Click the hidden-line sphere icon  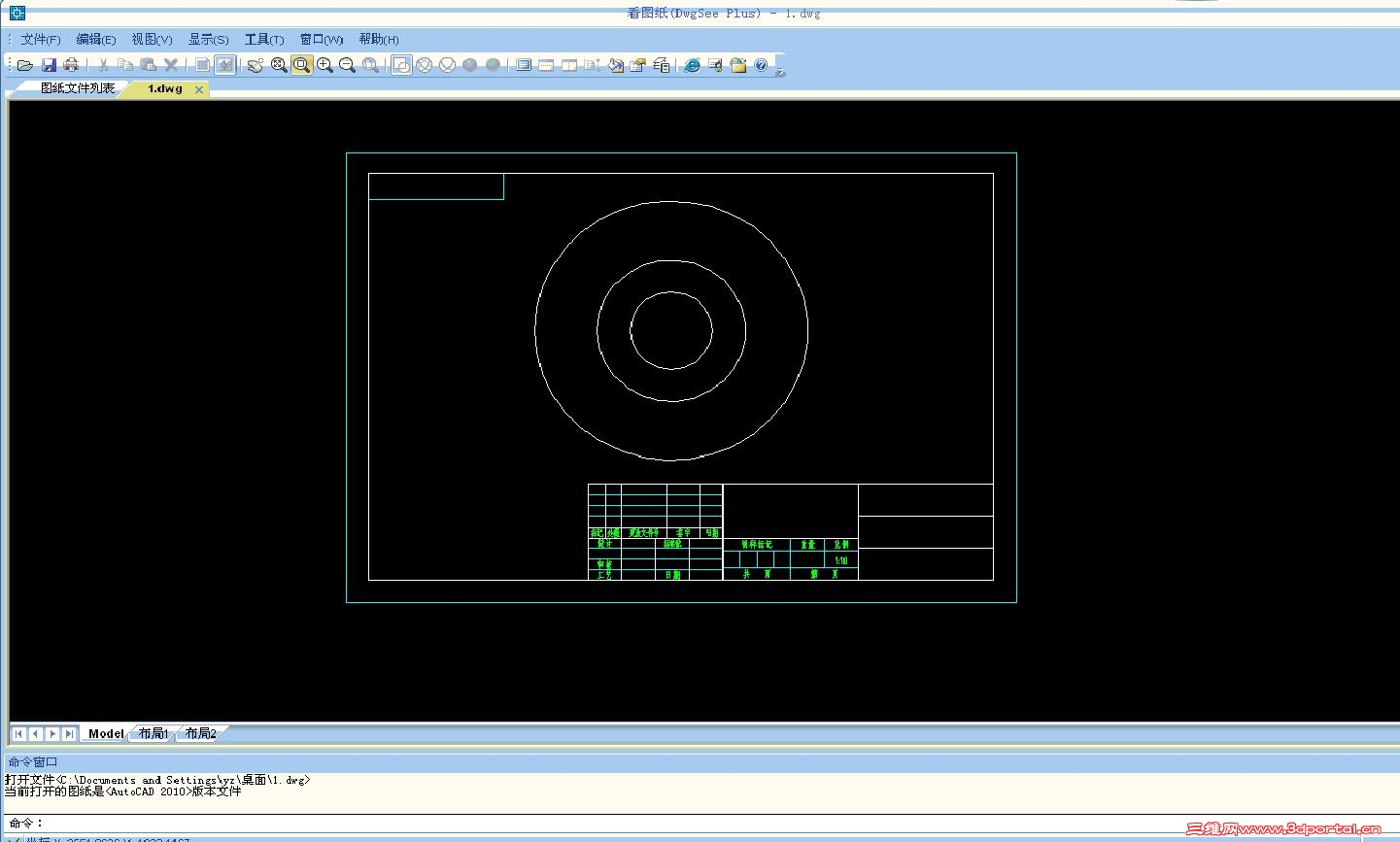(x=447, y=65)
